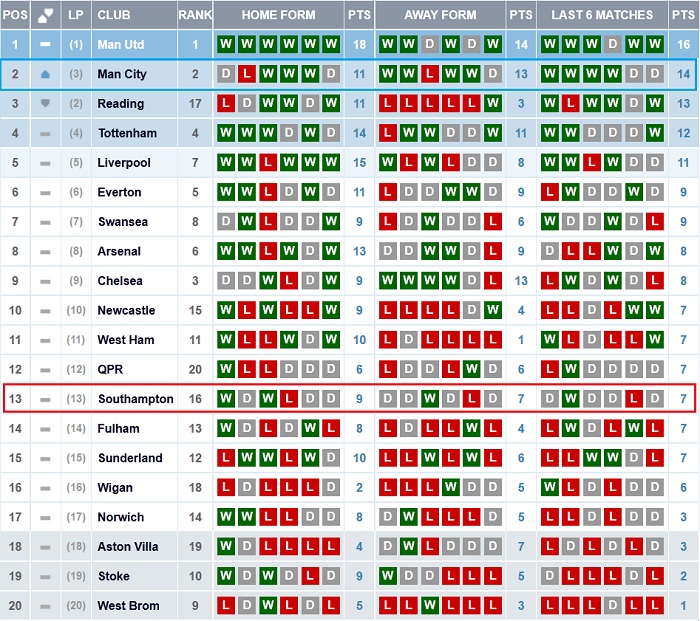The height and width of the screenshot is (621, 700).
Task: Open the Arsenal club link
Action: click(x=119, y=251)
